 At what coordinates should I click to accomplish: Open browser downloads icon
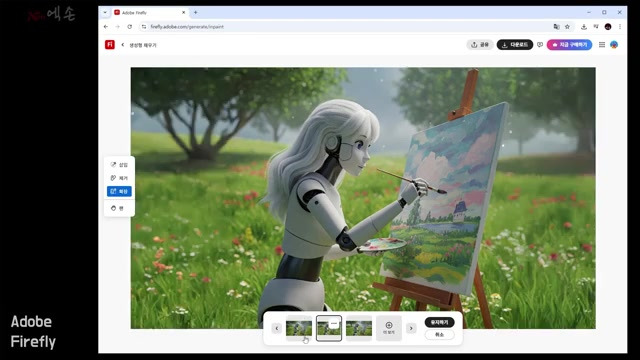tap(584, 27)
